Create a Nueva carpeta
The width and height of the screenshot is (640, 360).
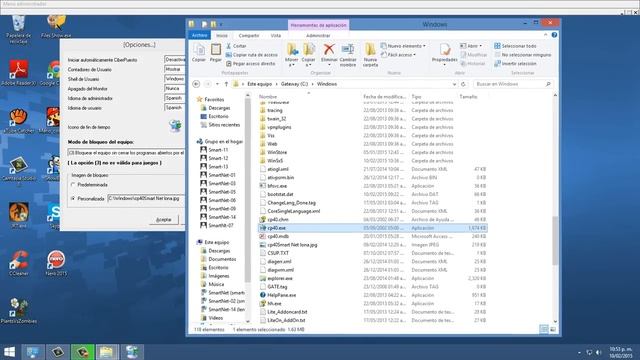coord(370,55)
